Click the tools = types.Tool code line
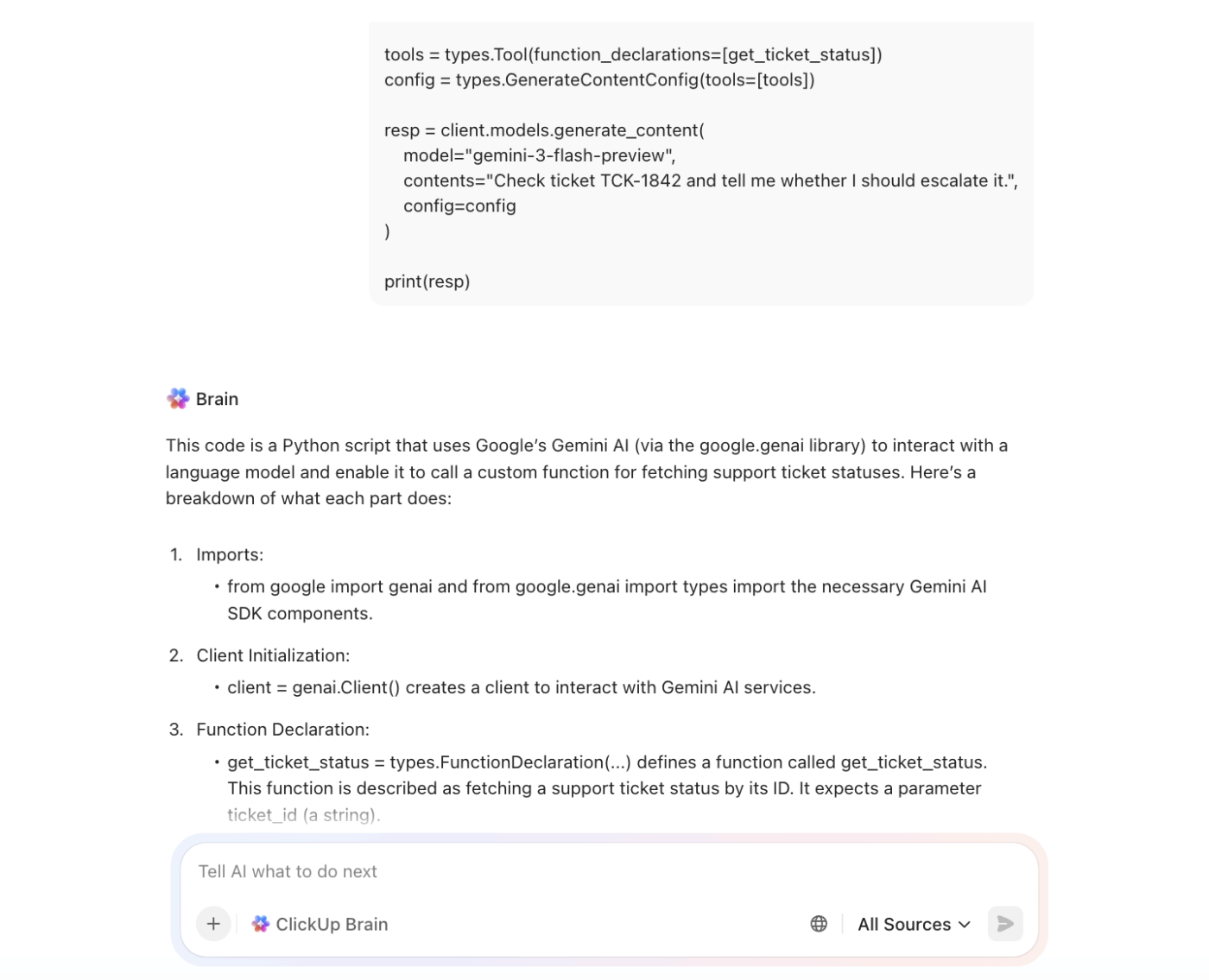Viewport: 1209px width, 980px height. (x=633, y=54)
